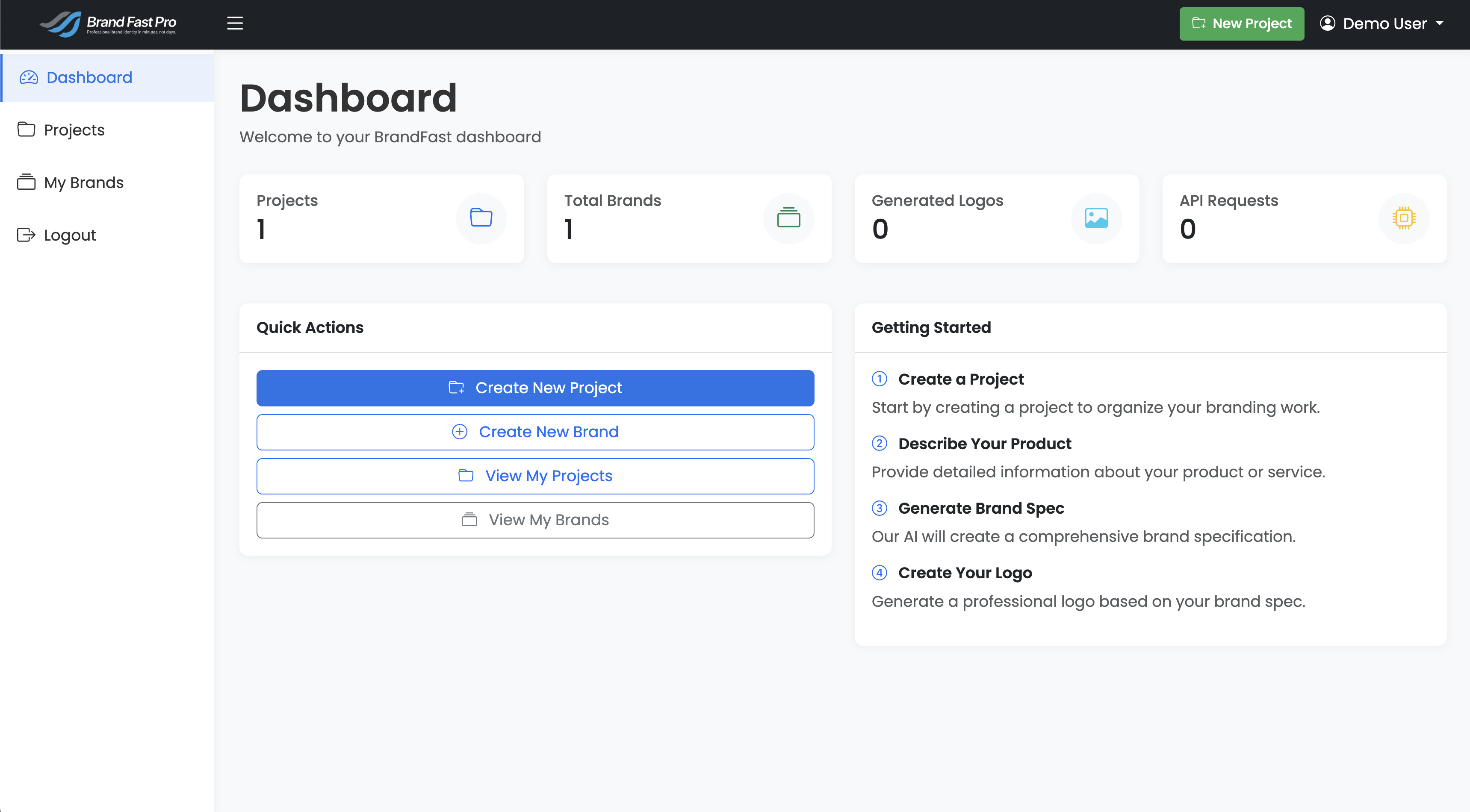Viewport: 1470px width, 812px height.
Task: Click the green New Project button
Action: [x=1242, y=24]
